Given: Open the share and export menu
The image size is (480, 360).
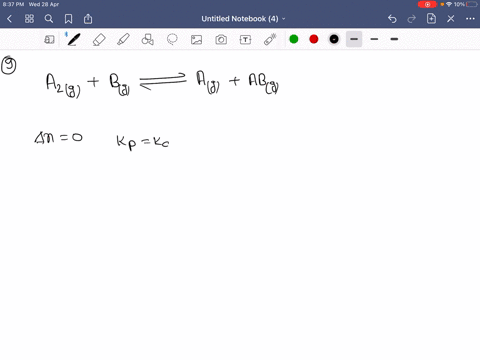Looking at the screenshot, I should click(88, 19).
